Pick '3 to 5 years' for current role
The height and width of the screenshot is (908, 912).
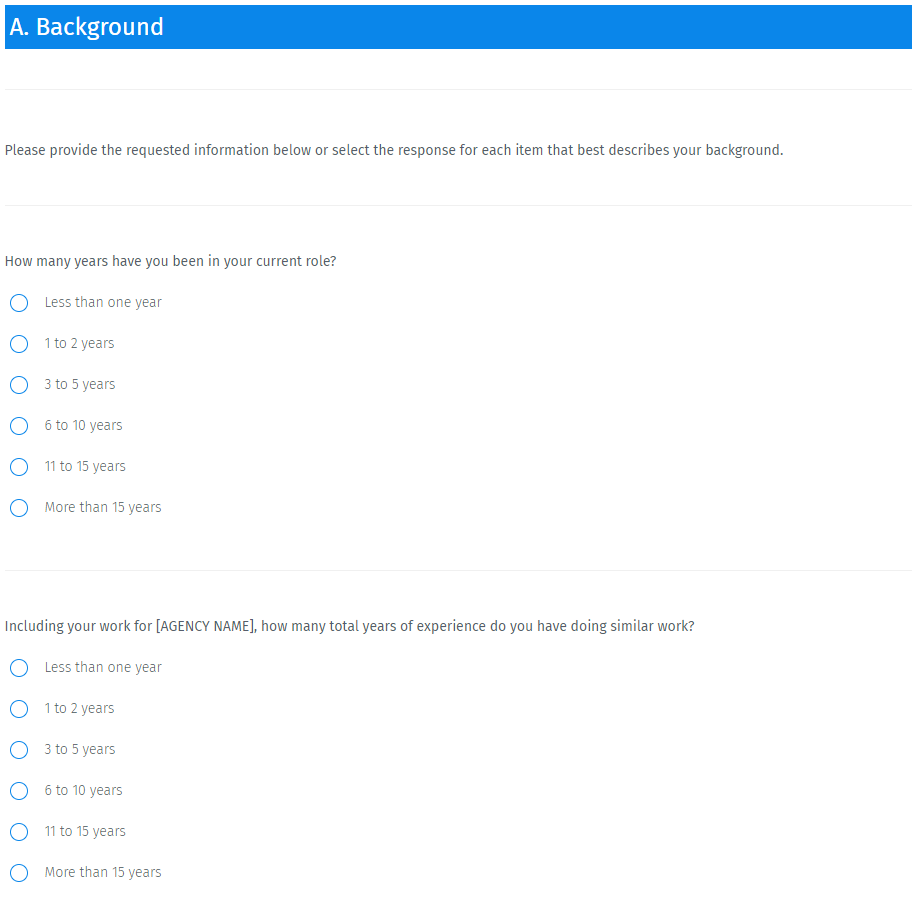click(x=19, y=385)
